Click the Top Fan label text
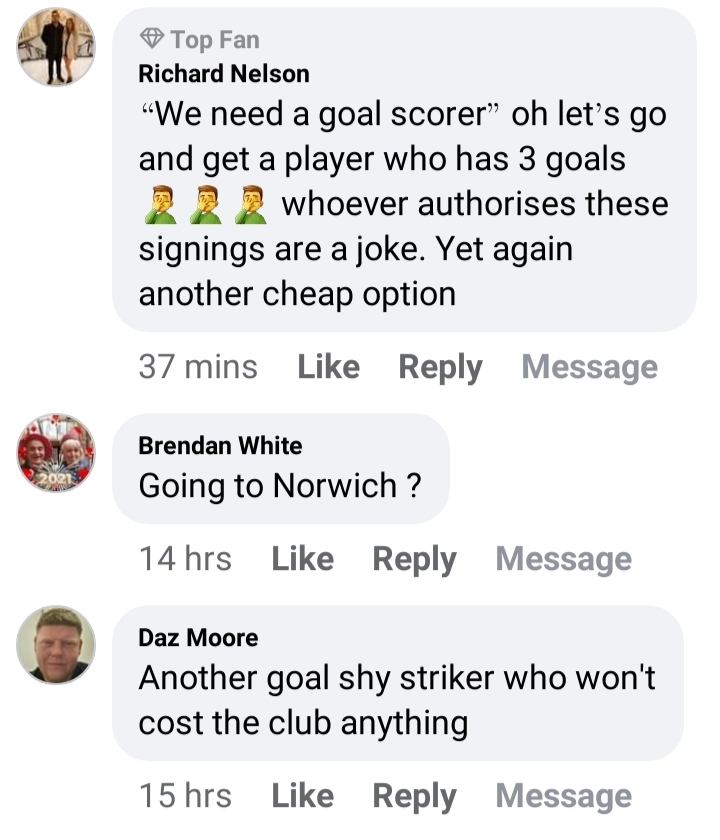This screenshot has width=720, height=840. (215, 40)
